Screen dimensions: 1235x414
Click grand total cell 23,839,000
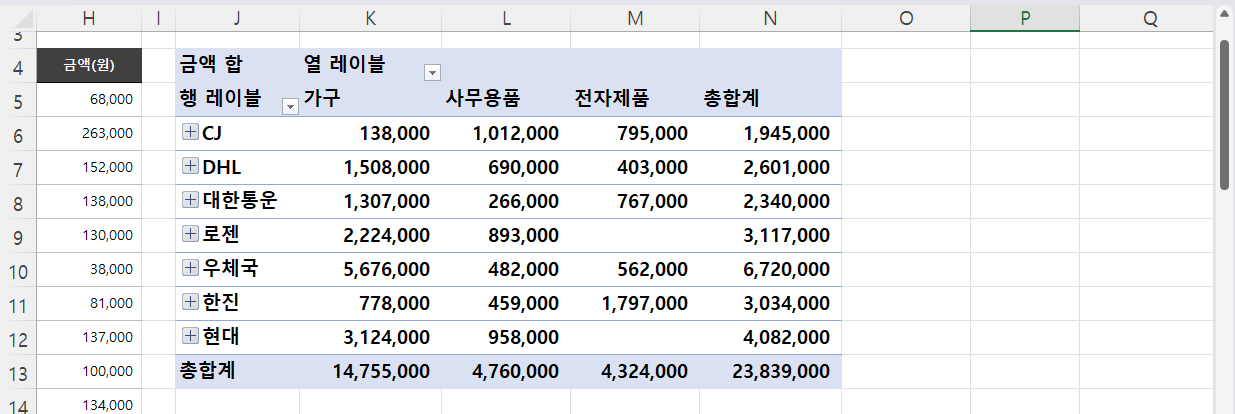770,371
